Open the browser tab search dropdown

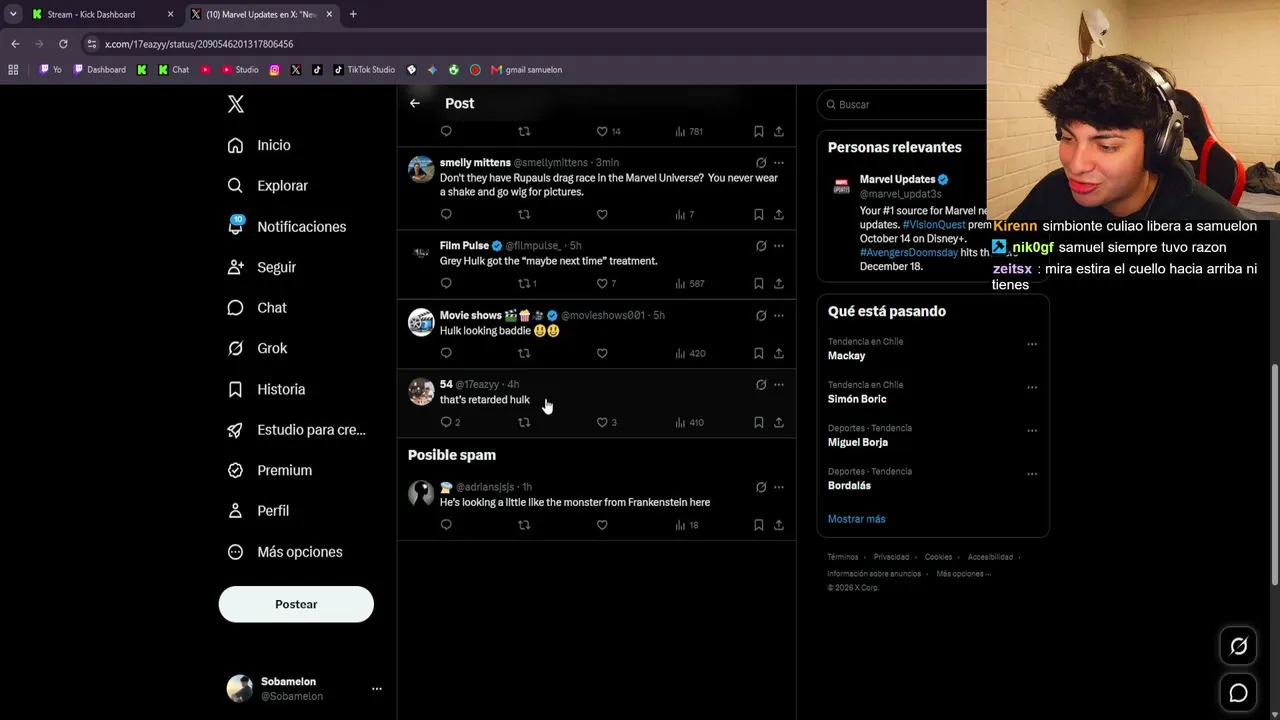click(13, 14)
